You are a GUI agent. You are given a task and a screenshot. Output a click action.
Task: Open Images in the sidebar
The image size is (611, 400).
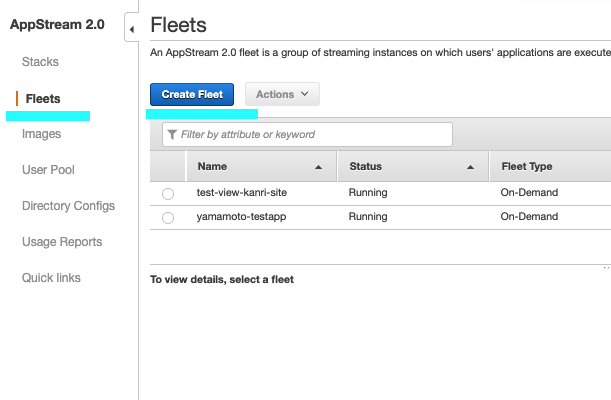(41, 134)
